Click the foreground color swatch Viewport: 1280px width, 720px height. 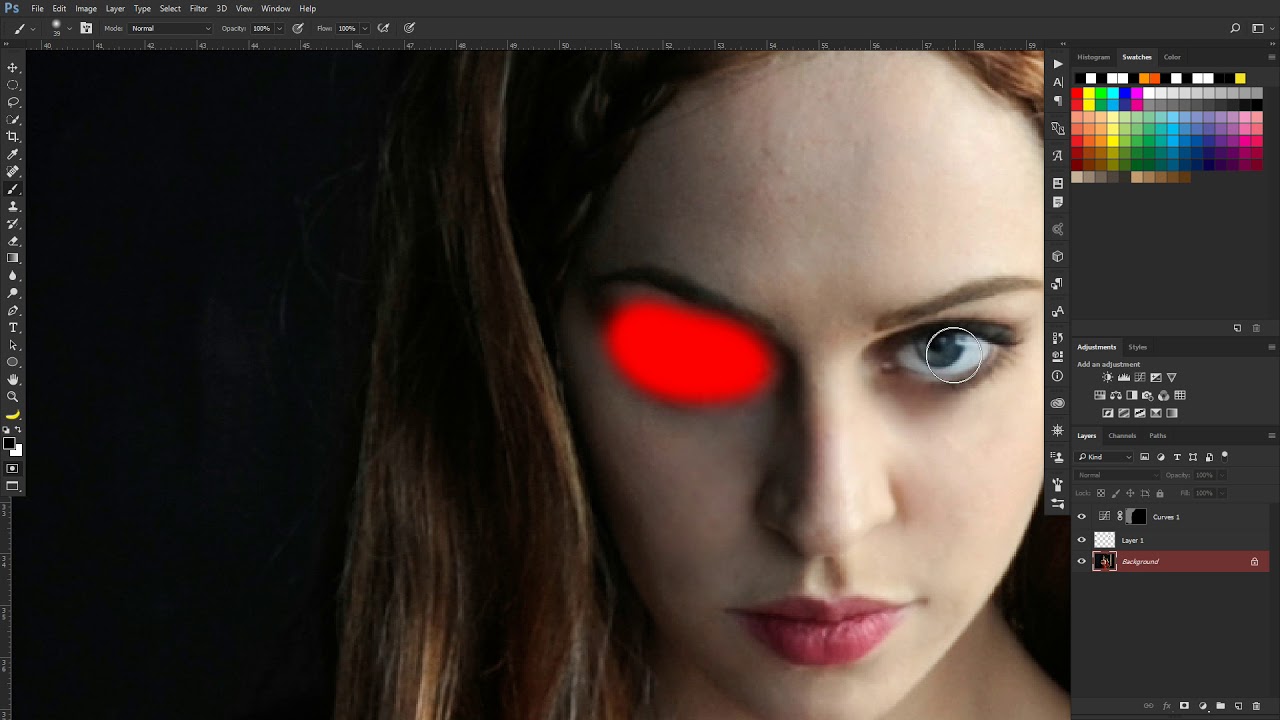click(x=10, y=444)
